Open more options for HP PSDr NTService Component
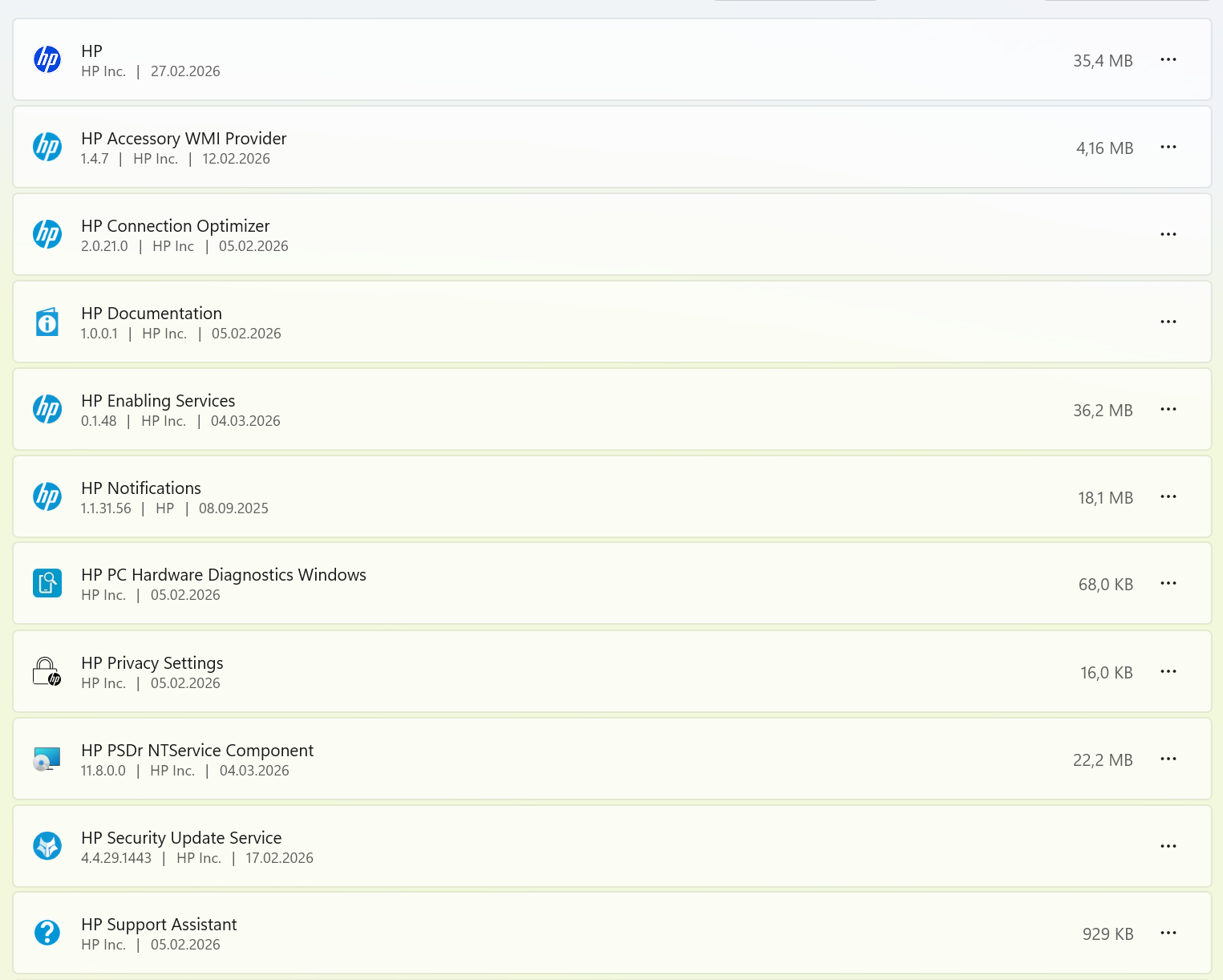Screen dimensions: 1223x980 pyautogui.click(x=1168, y=759)
